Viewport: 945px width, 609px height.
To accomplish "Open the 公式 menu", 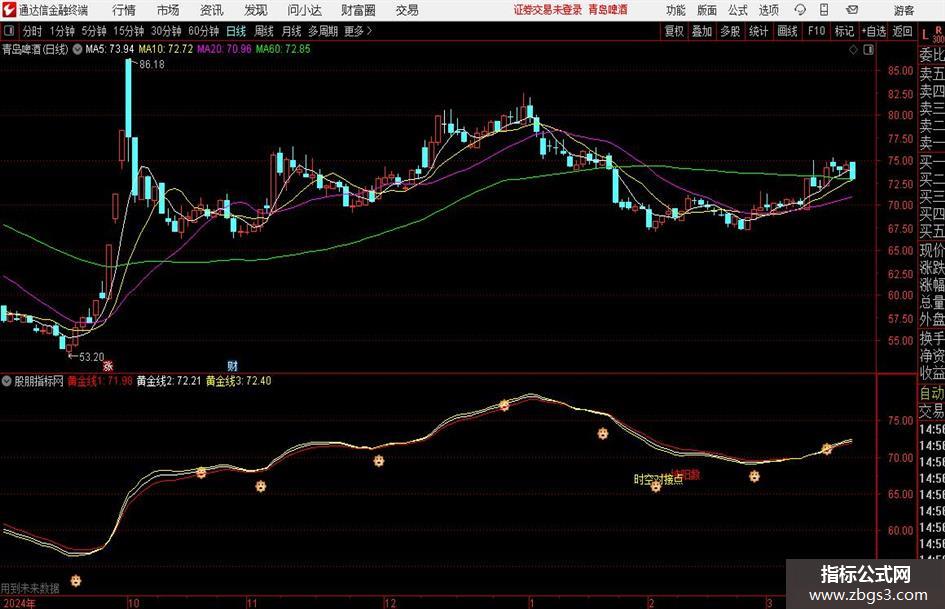I will (738, 10).
